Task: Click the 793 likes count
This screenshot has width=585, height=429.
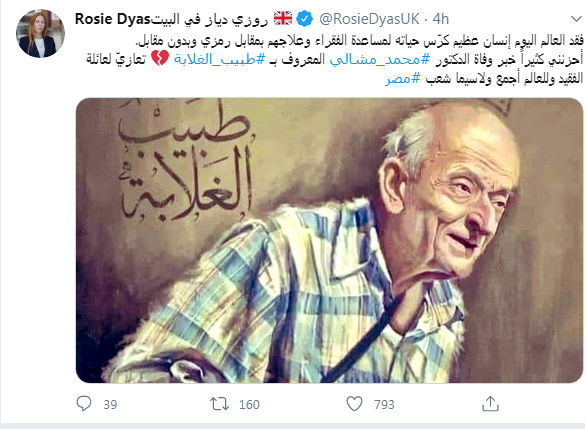Action: pyautogui.click(x=384, y=404)
